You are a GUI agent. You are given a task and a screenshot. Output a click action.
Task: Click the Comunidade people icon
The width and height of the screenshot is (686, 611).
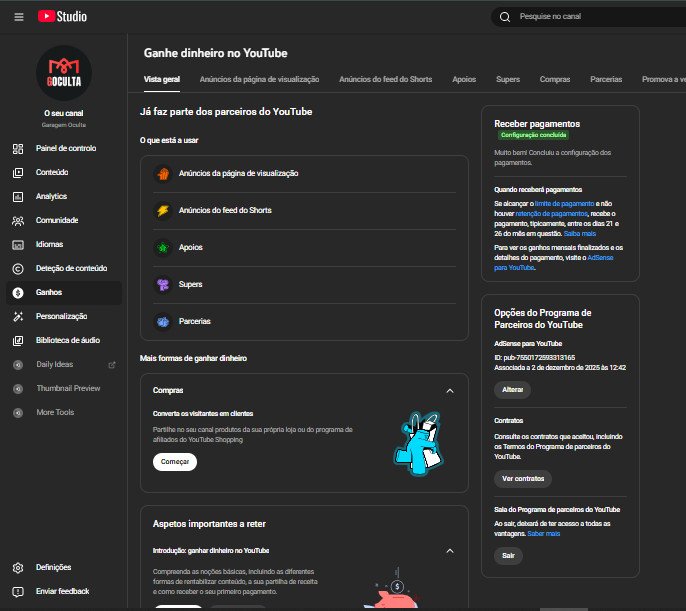pos(18,221)
